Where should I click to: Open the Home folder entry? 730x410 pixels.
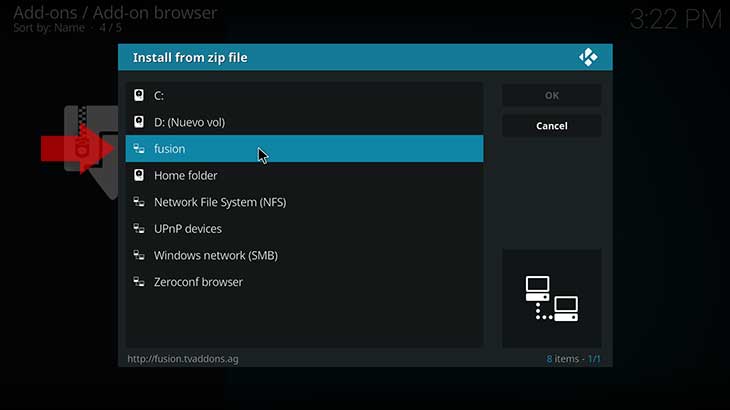coord(304,175)
